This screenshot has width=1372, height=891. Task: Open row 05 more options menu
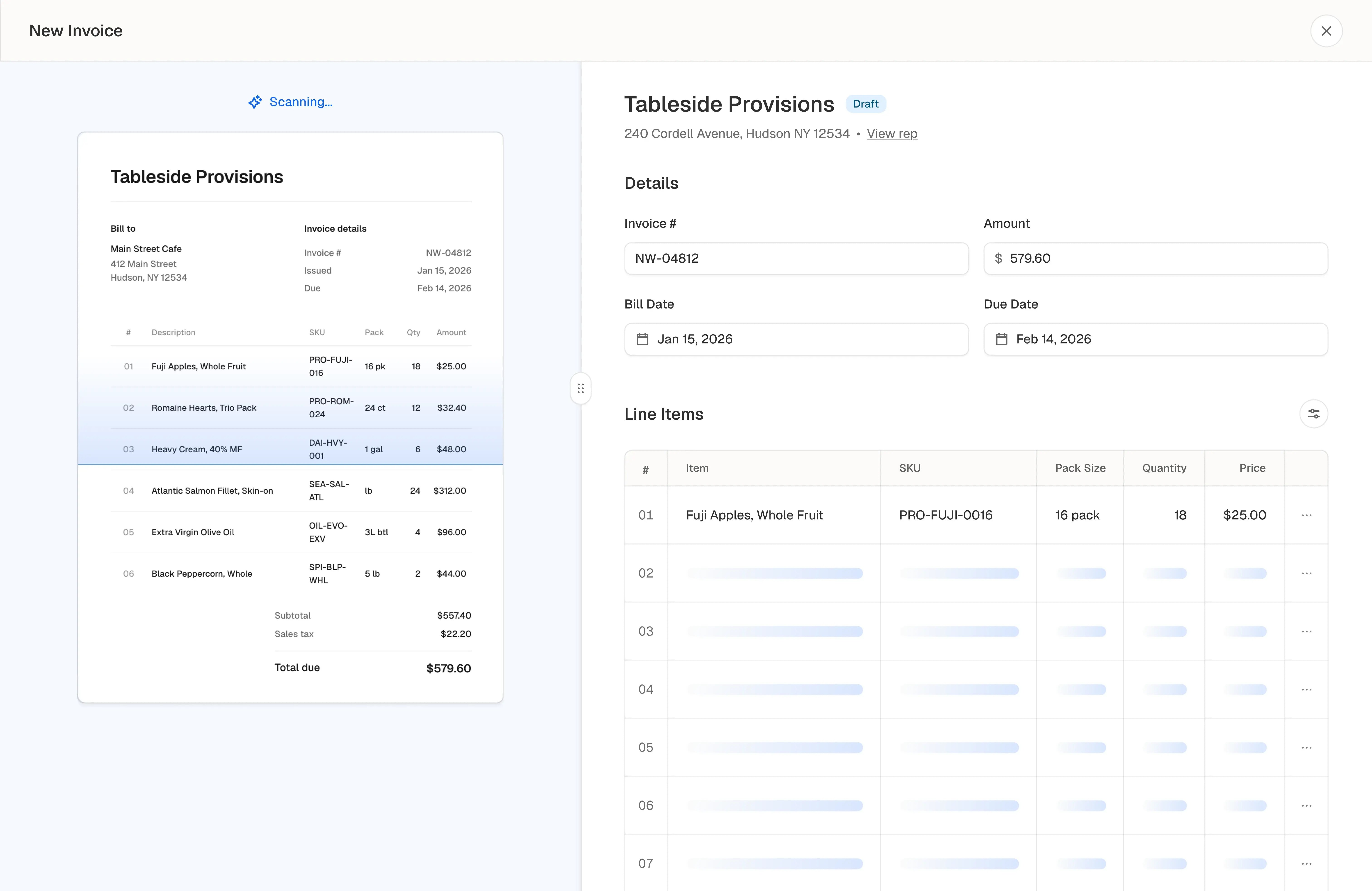click(x=1306, y=747)
